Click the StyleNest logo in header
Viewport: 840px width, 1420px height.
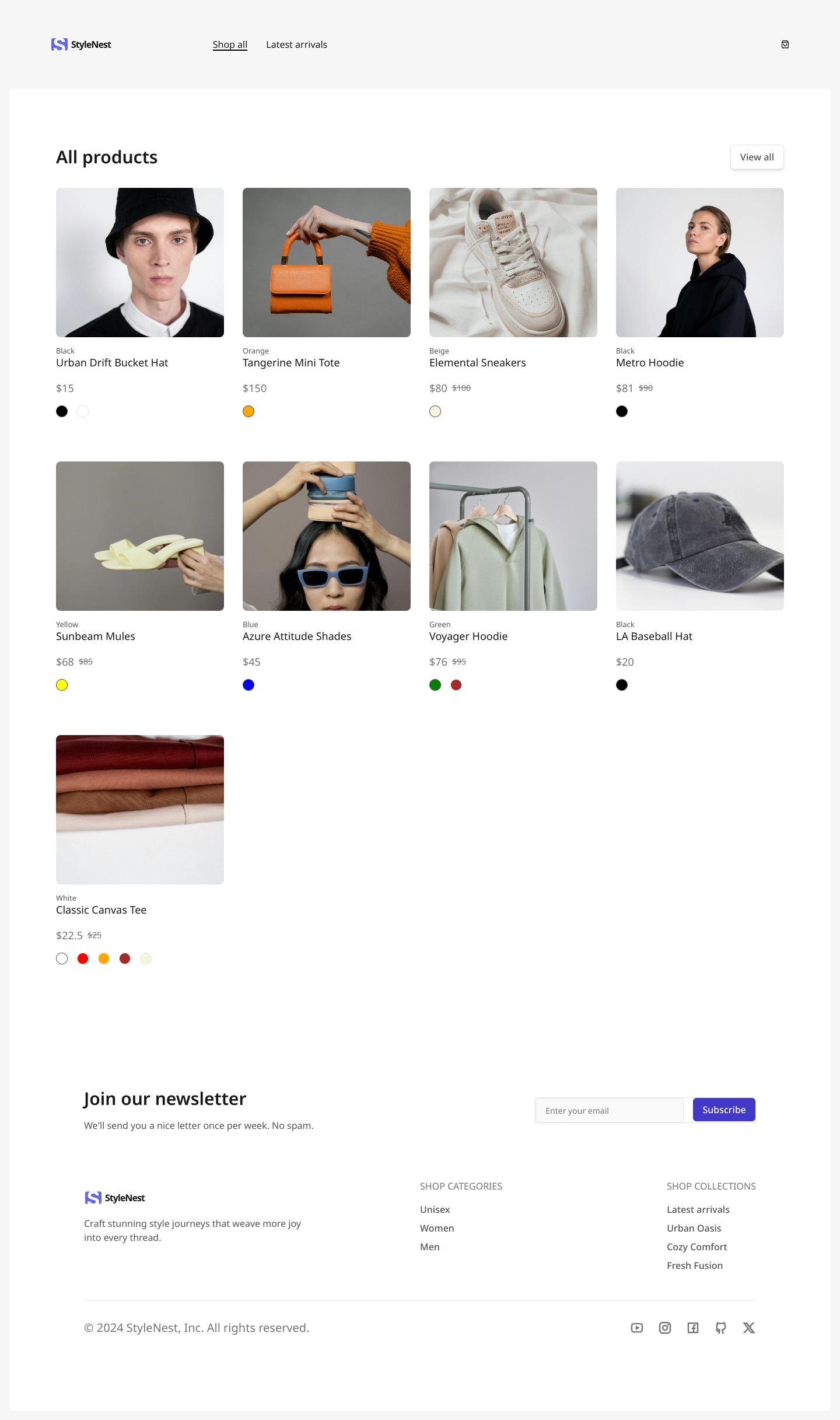point(81,44)
